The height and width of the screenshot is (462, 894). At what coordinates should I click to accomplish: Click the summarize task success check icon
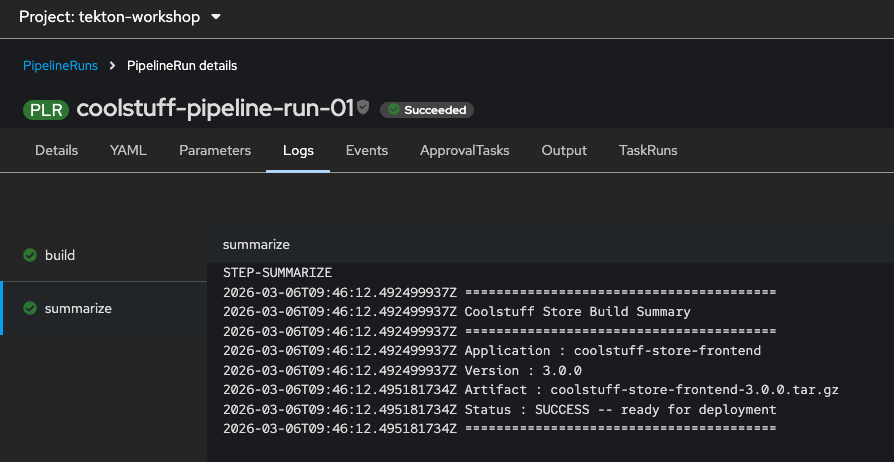(x=30, y=308)
